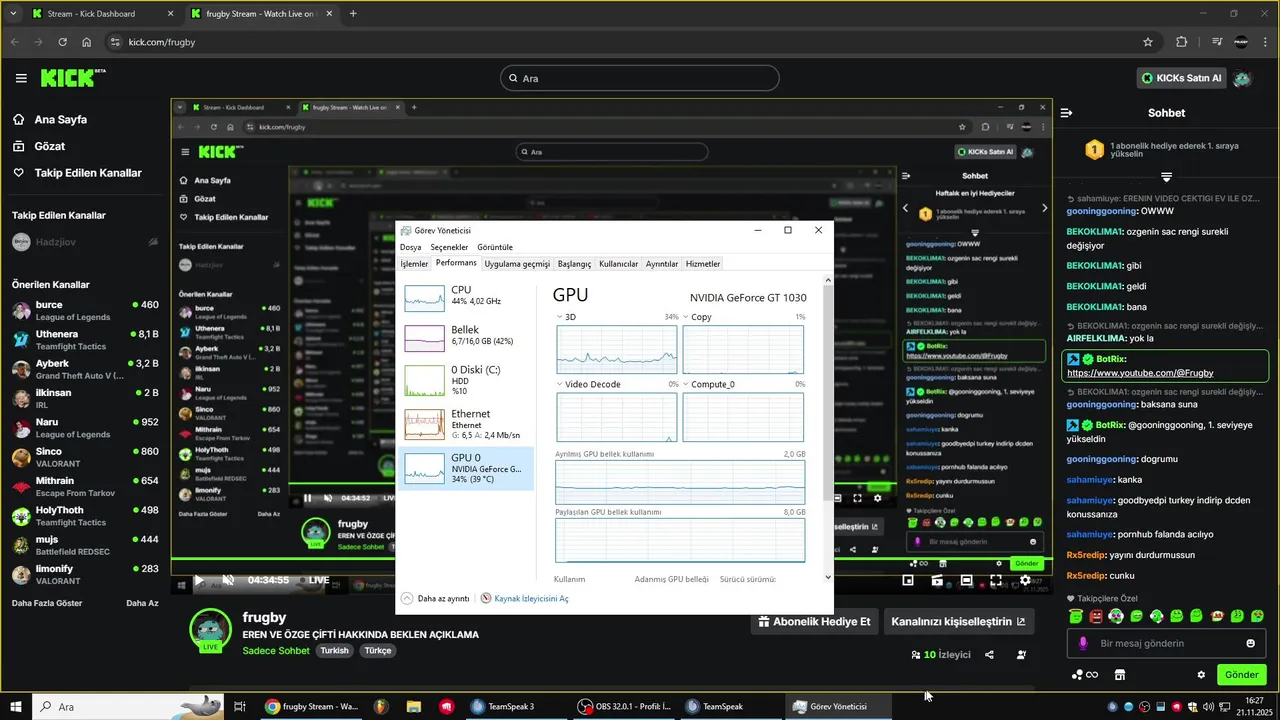The height and width of the screenshot is (720, 1280).
Task: Open the emoji picker in chat input
Action: point(1250,643)
